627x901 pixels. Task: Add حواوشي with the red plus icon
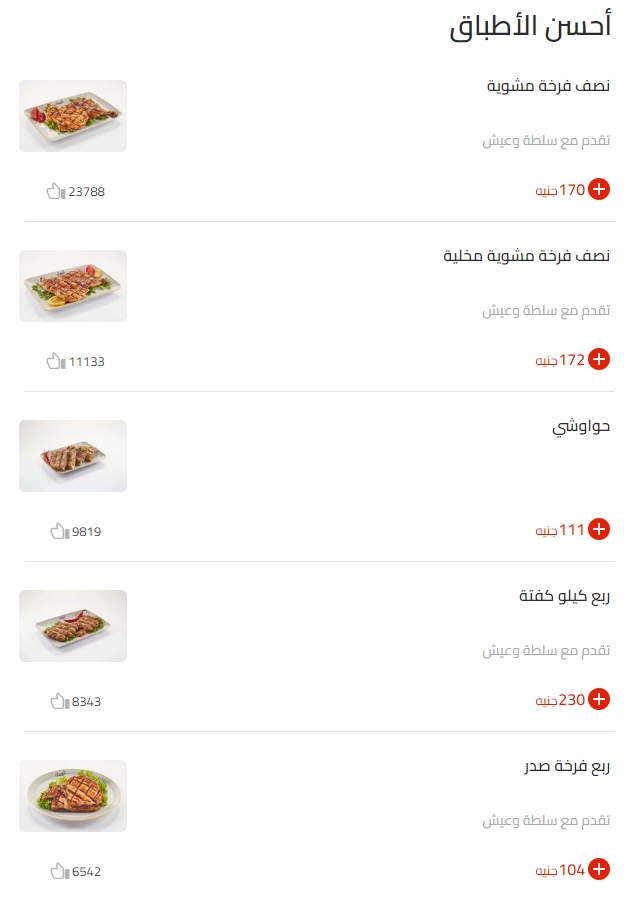(599, 529)
